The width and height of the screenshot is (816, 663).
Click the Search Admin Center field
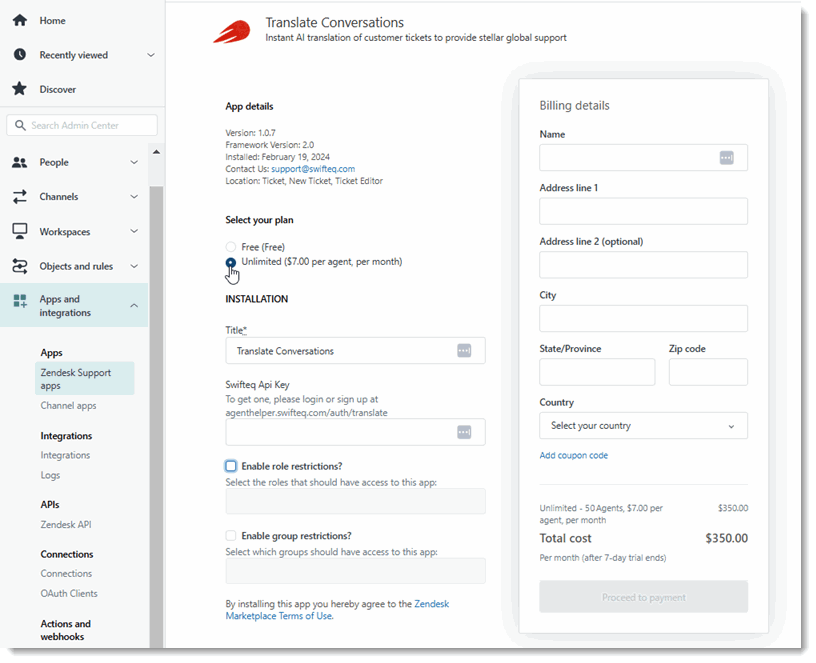coord(82,125)
